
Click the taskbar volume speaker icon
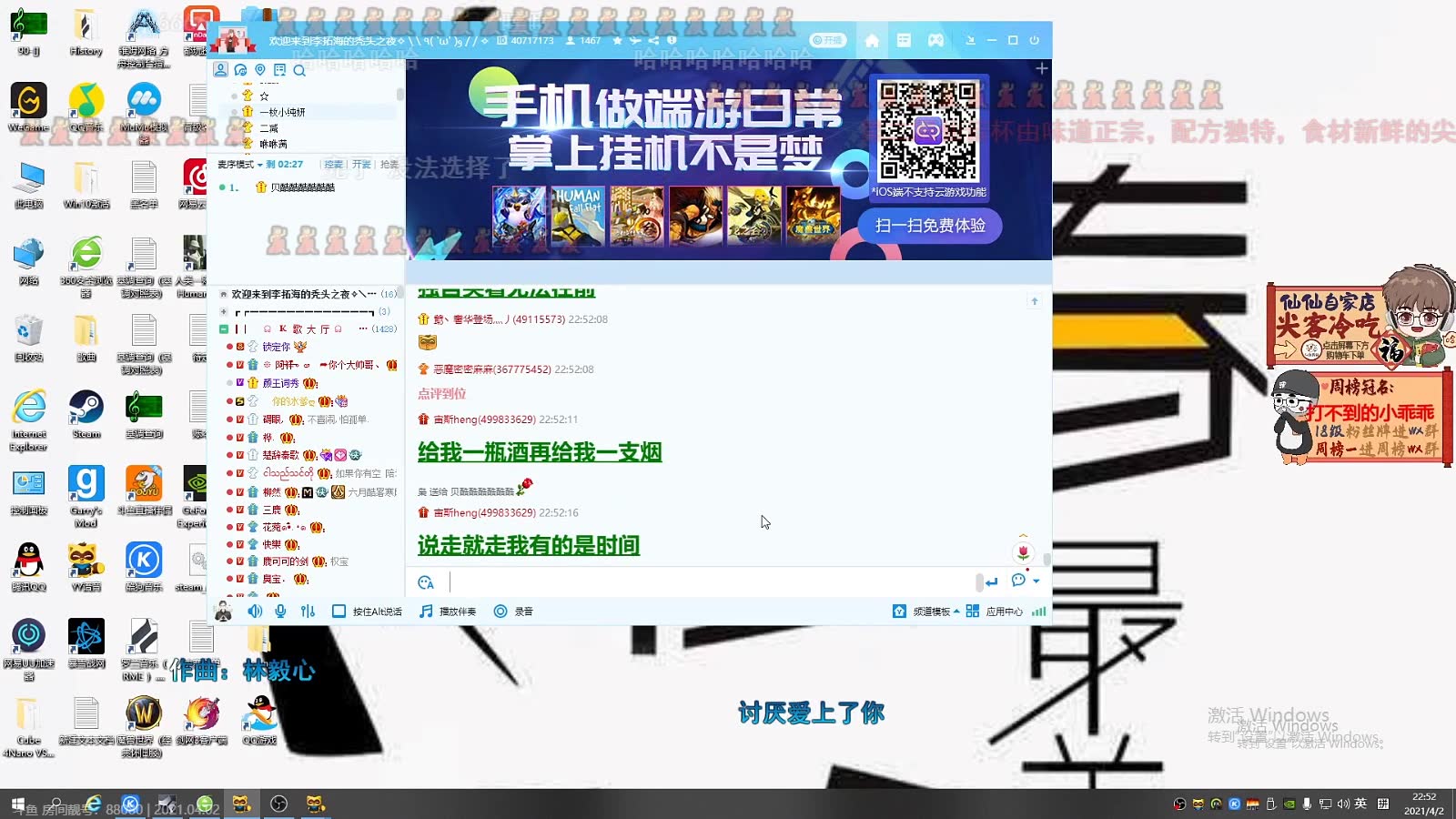coord(1343,804)
